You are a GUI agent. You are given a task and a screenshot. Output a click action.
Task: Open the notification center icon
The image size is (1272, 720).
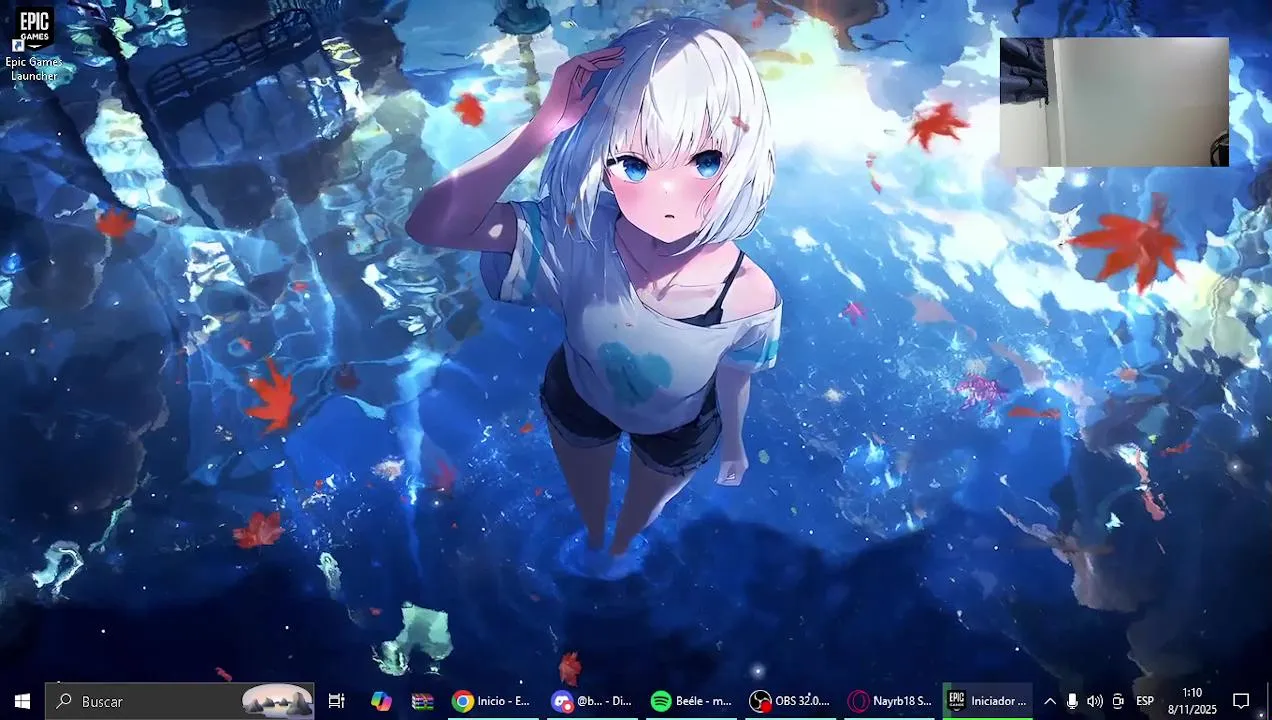[x=1241, y=701]
